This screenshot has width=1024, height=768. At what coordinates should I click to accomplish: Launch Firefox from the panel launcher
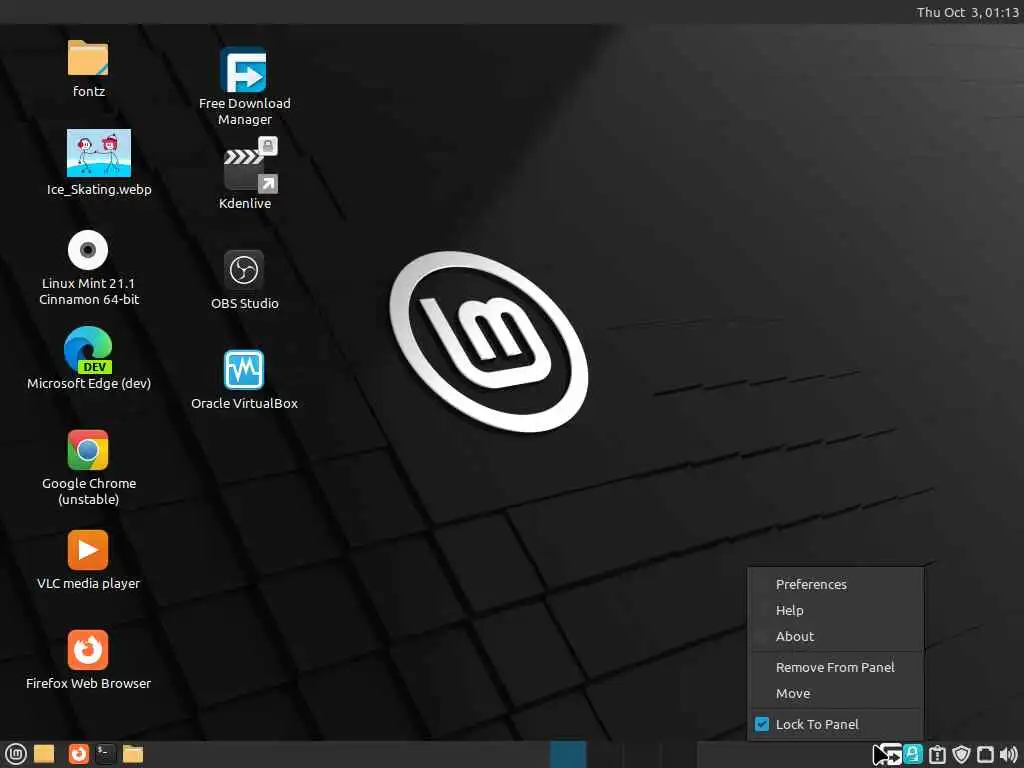(x=78, y=754)
